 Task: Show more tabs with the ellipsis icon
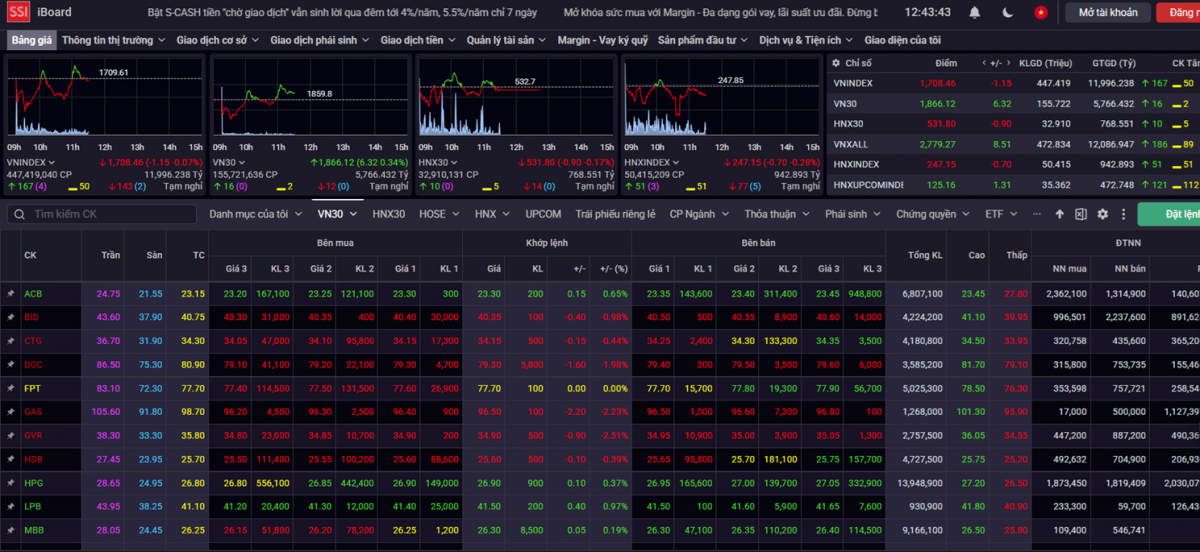coord(1035,214)
